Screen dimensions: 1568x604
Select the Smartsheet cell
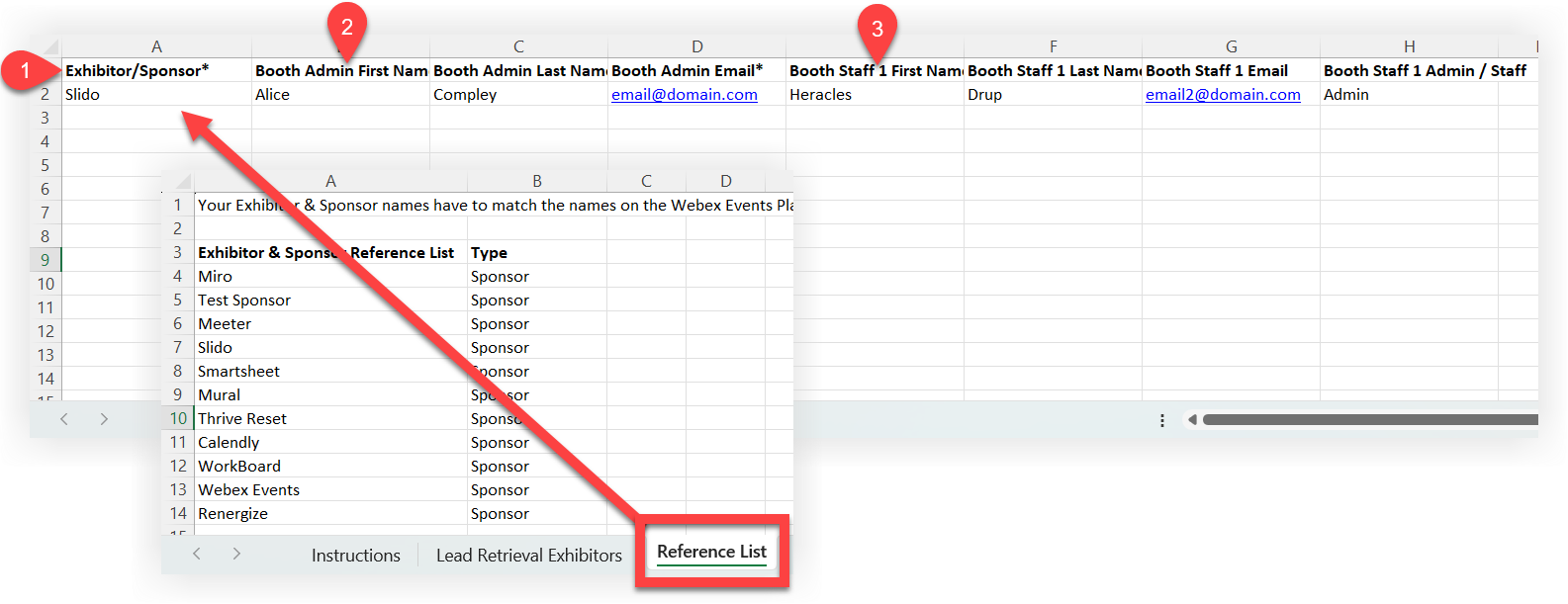(330, 371)
